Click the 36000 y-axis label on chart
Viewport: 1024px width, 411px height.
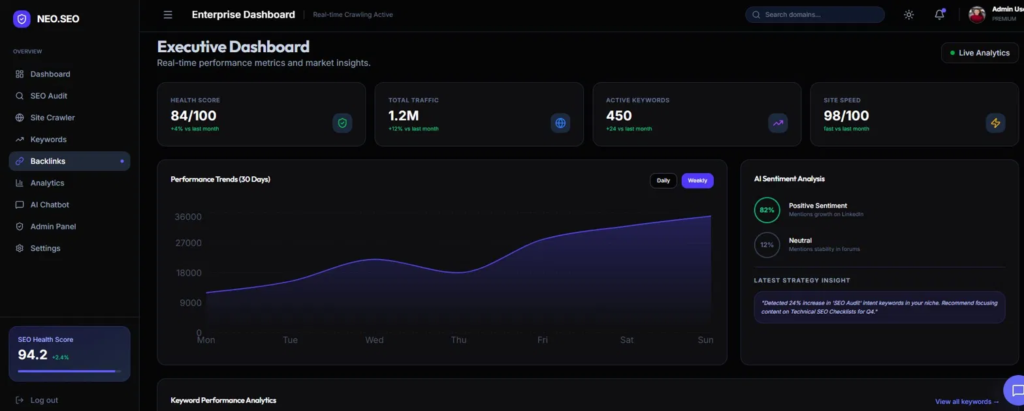(188, 217)
